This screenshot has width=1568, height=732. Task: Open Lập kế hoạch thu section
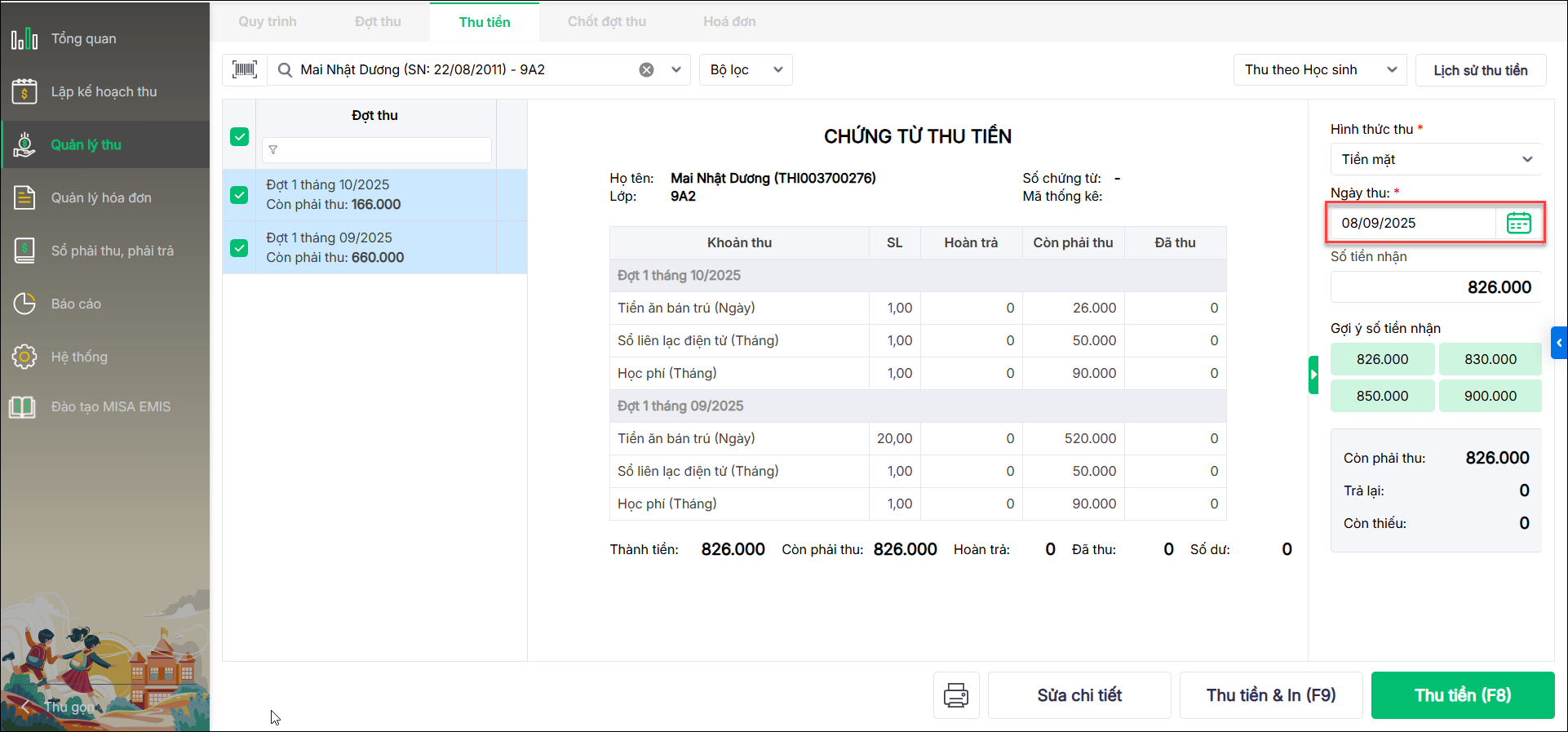[104, 91]
